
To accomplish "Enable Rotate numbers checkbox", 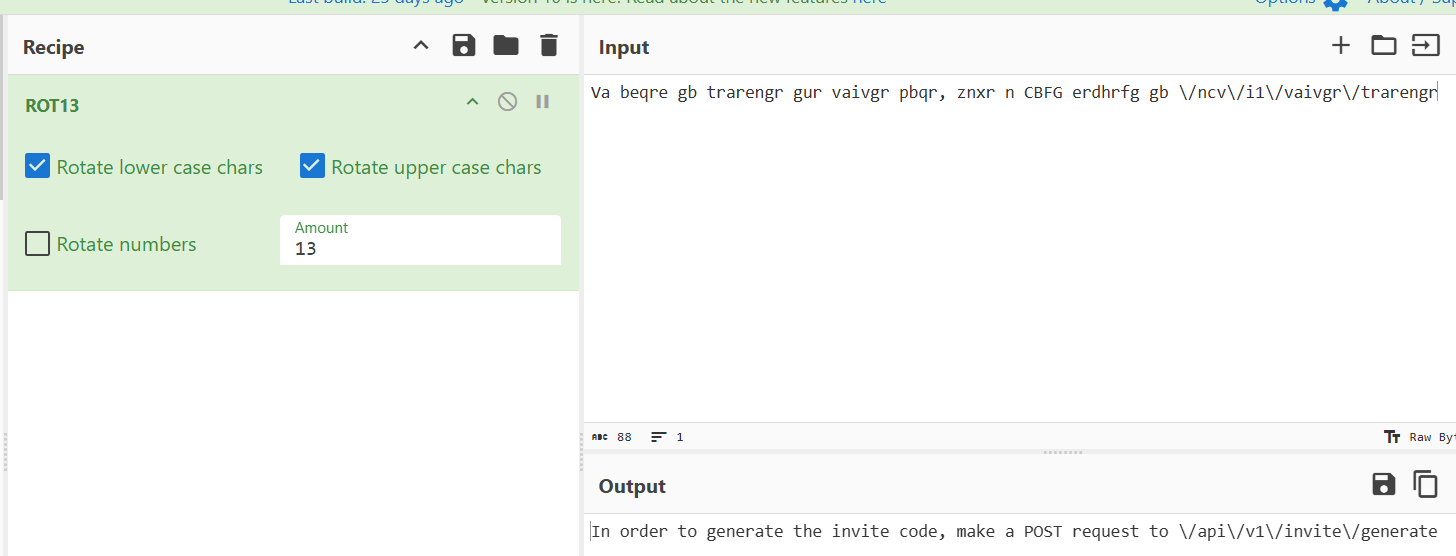I will [x=37, y=243].
